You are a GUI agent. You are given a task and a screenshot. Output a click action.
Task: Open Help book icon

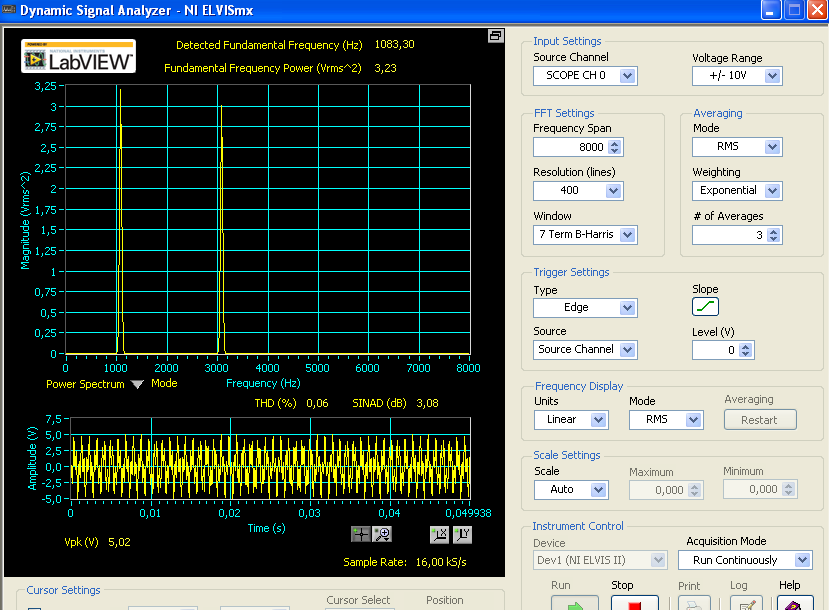[x=795, y=603]
